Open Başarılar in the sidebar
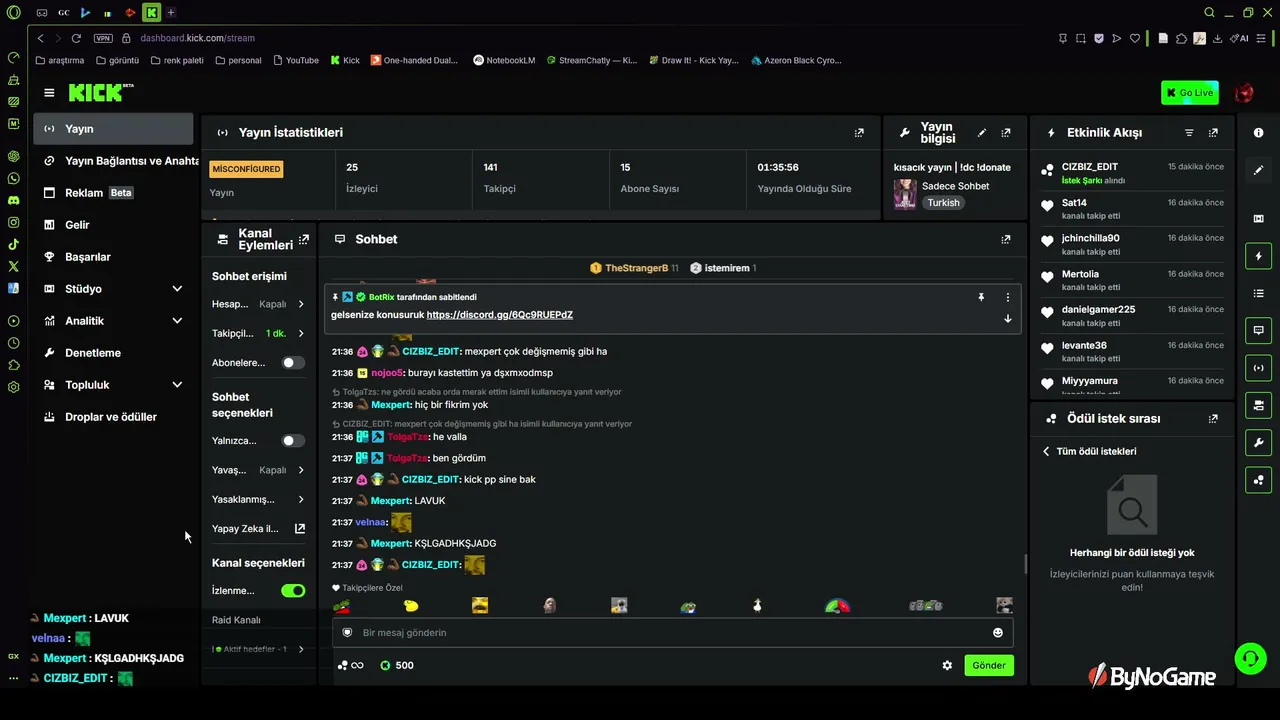This screenshot has width=1280, height=720. tap(113, 257)
